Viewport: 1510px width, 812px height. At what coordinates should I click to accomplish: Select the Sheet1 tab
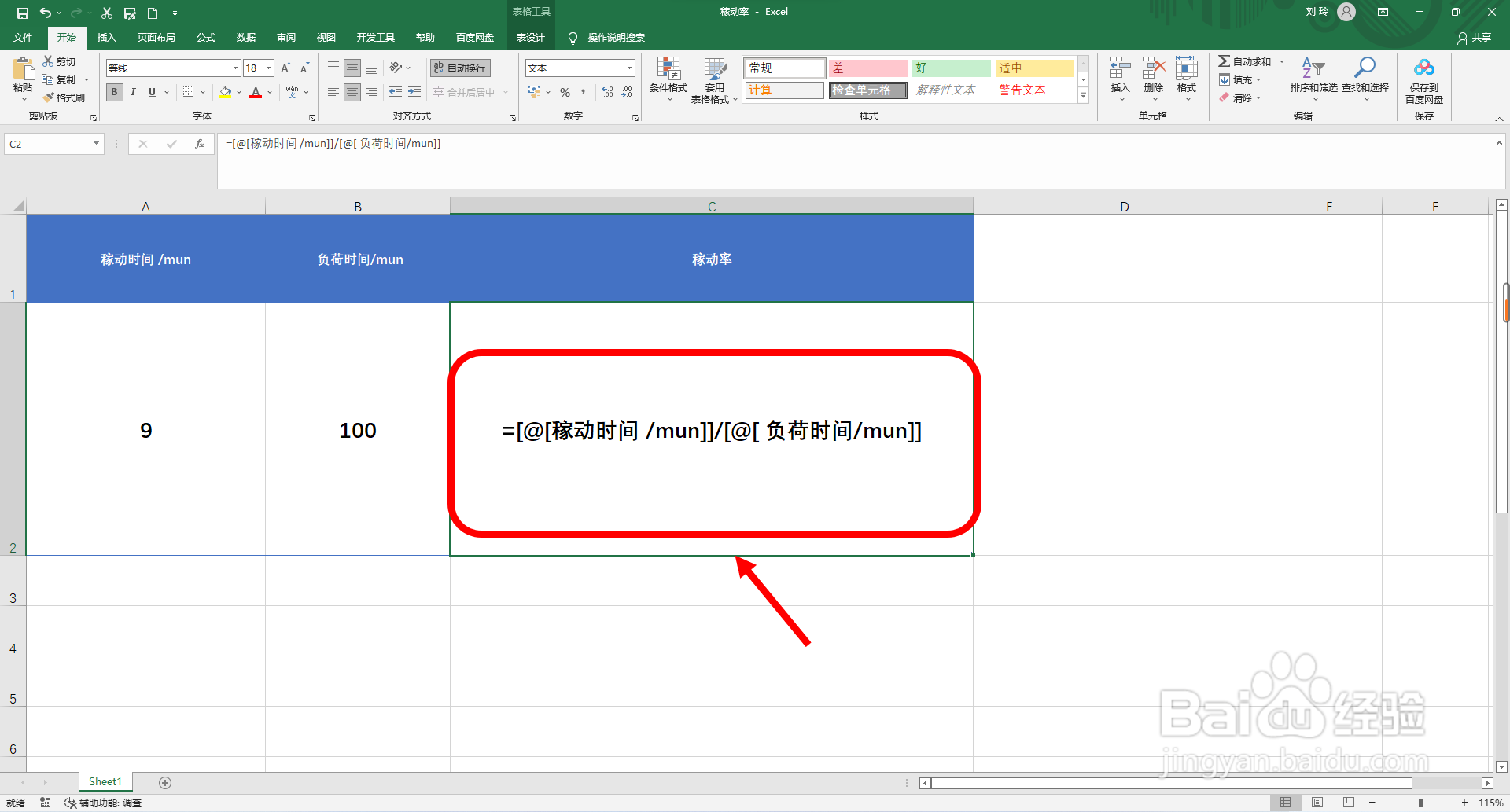click(105, 781)
